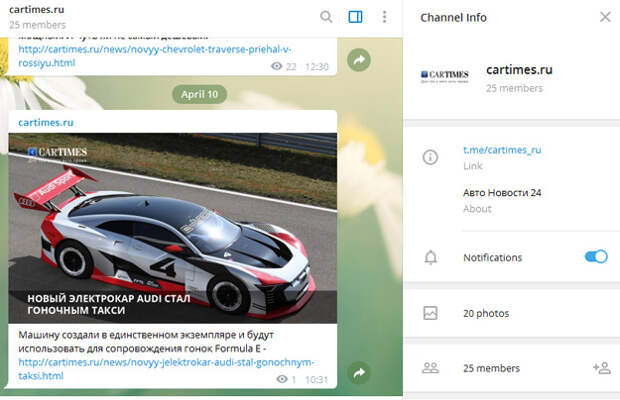Viewport: 620px width, 400px height.
Task: Click '25 members' under channel name in panel
Action: 514,88
